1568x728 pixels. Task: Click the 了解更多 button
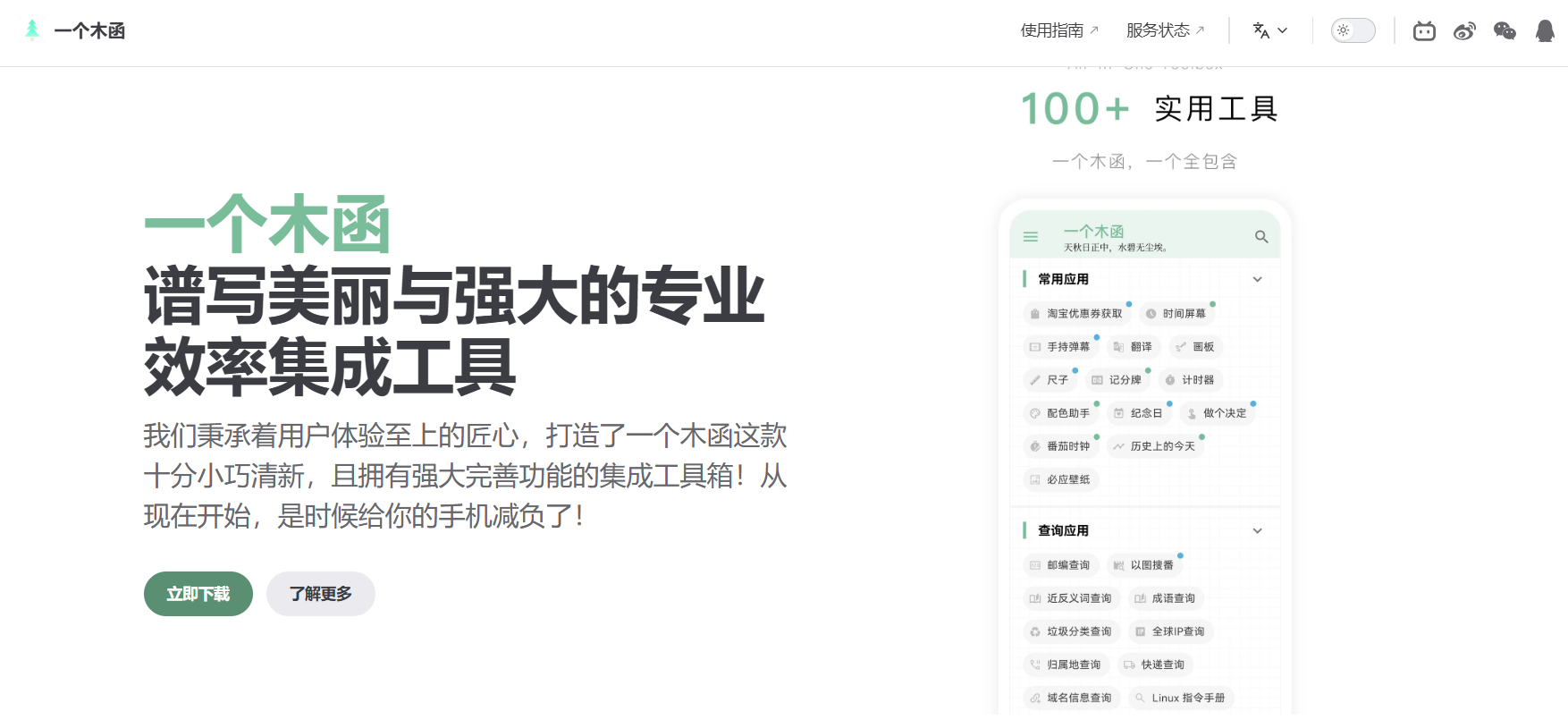(321, 594)
